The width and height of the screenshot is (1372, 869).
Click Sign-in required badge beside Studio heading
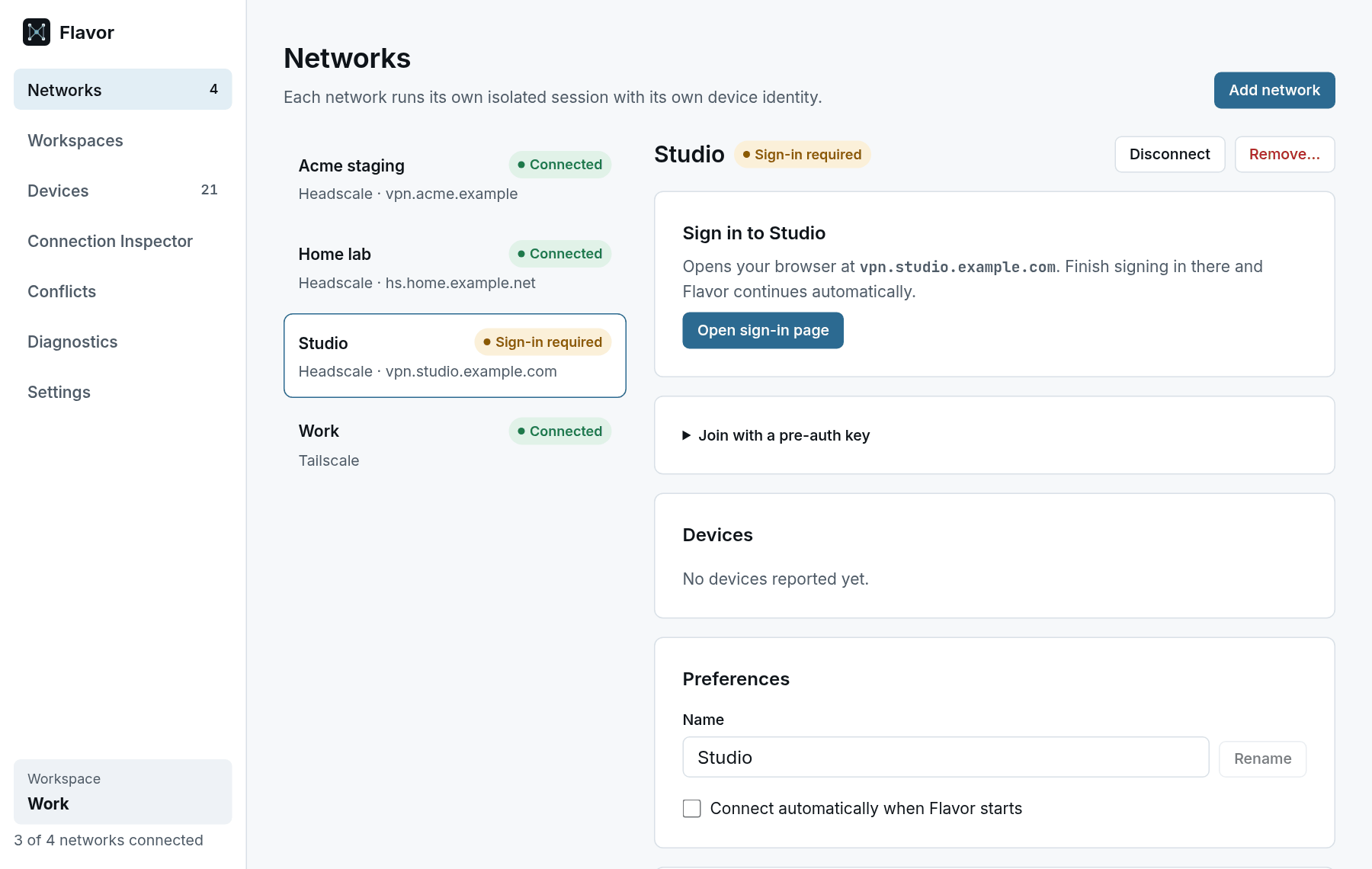tap(802, 155)
